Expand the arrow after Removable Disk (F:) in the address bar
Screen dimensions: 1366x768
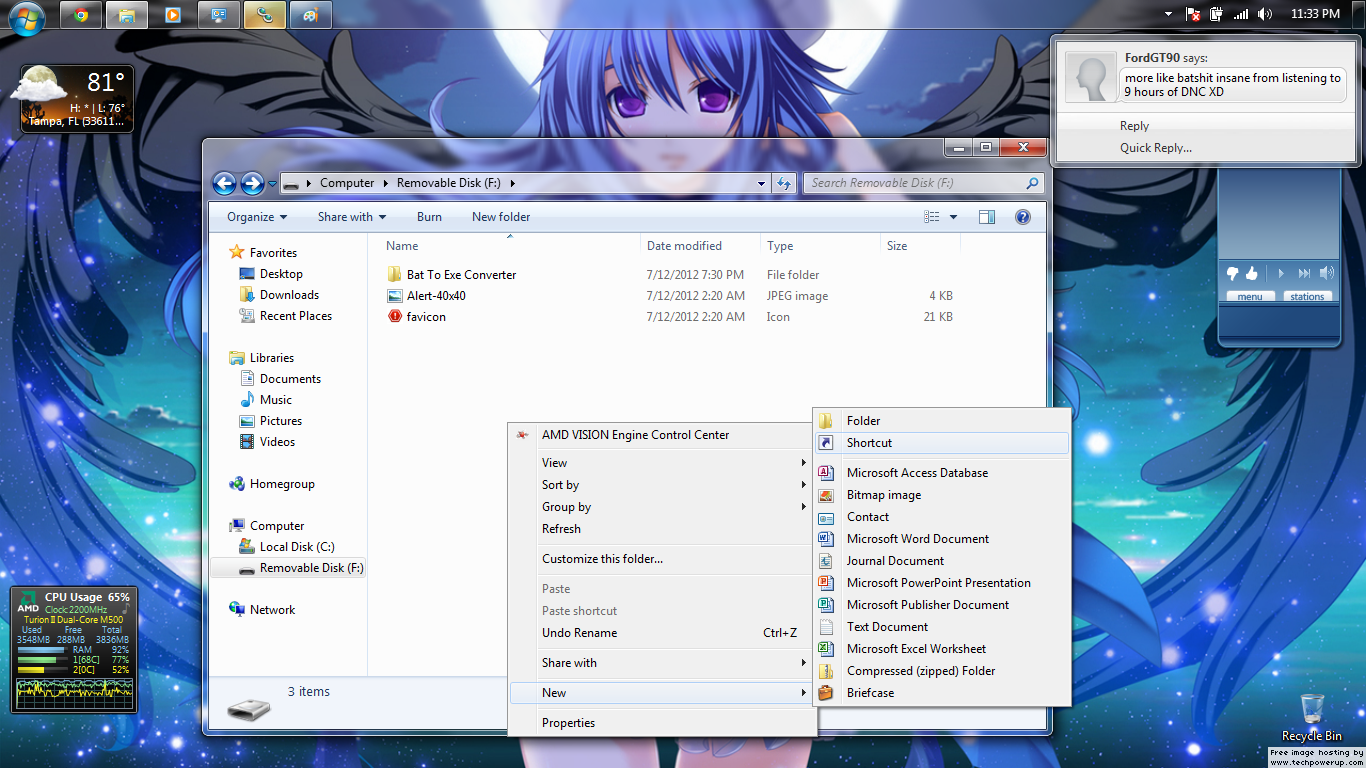point(512,183)
